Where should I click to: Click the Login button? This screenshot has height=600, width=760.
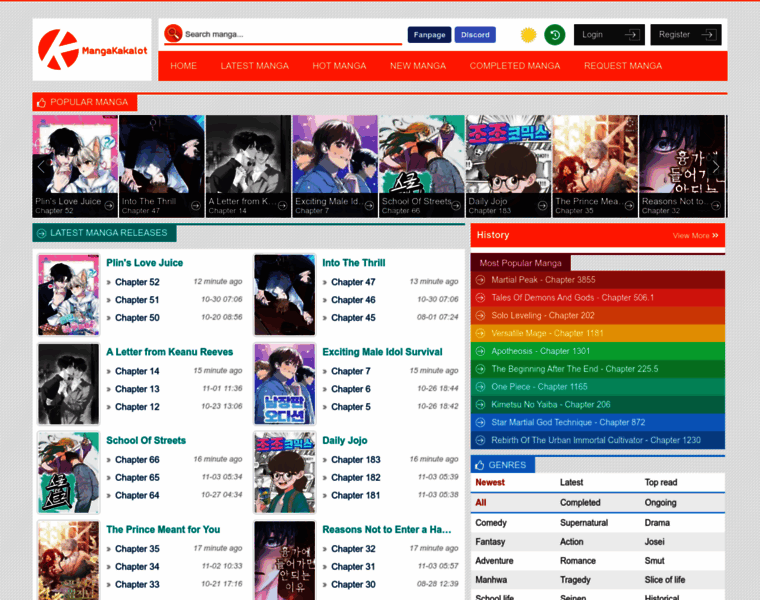609,35
